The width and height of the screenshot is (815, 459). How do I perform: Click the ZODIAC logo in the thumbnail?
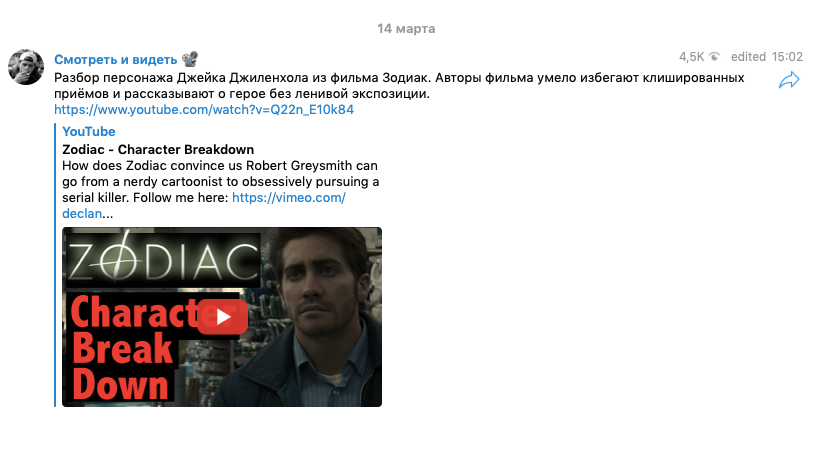(163, 258)
